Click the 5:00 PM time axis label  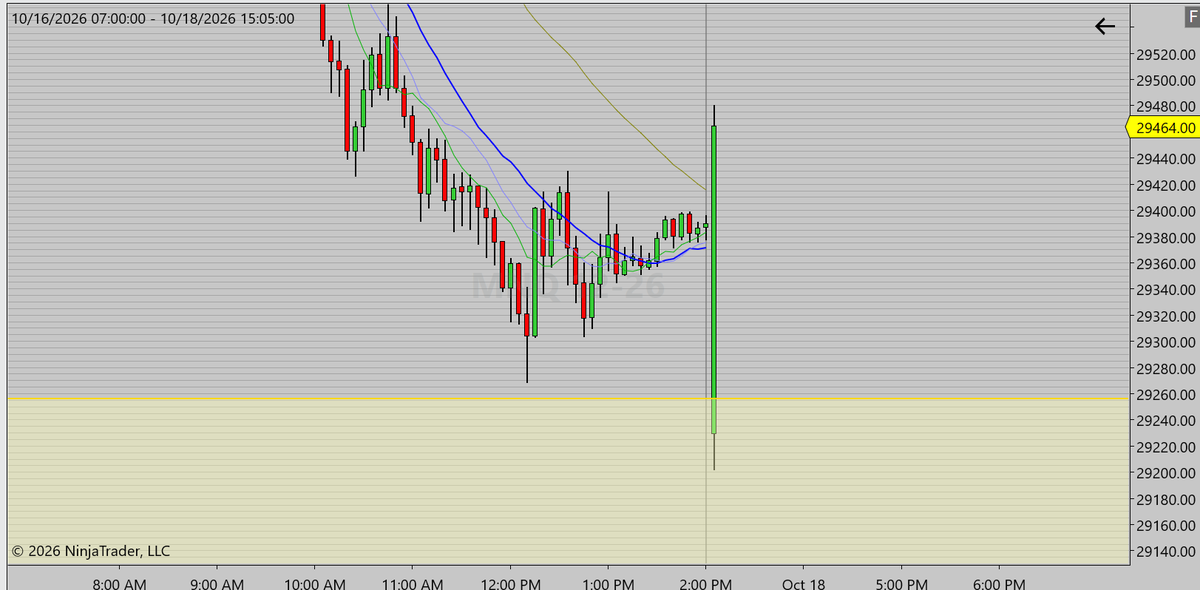click(901, 584)
